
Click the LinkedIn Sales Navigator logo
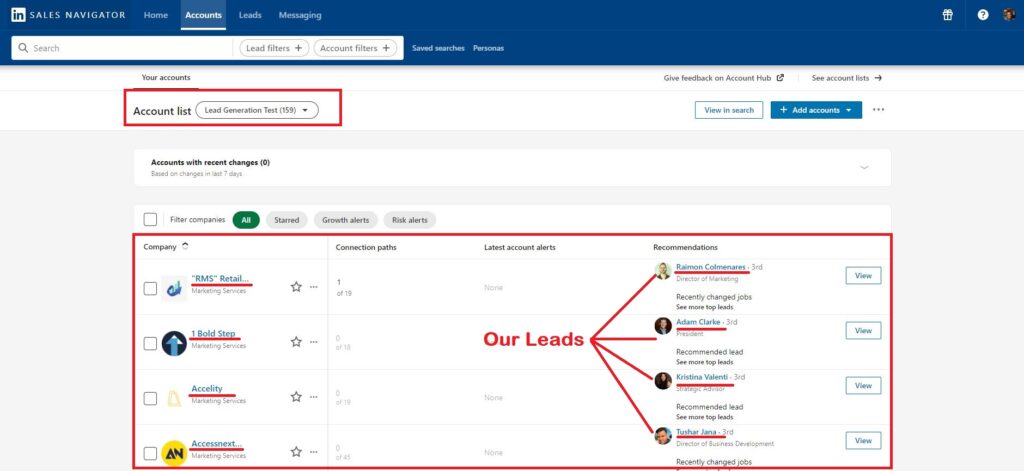click(x=68, y=14)
